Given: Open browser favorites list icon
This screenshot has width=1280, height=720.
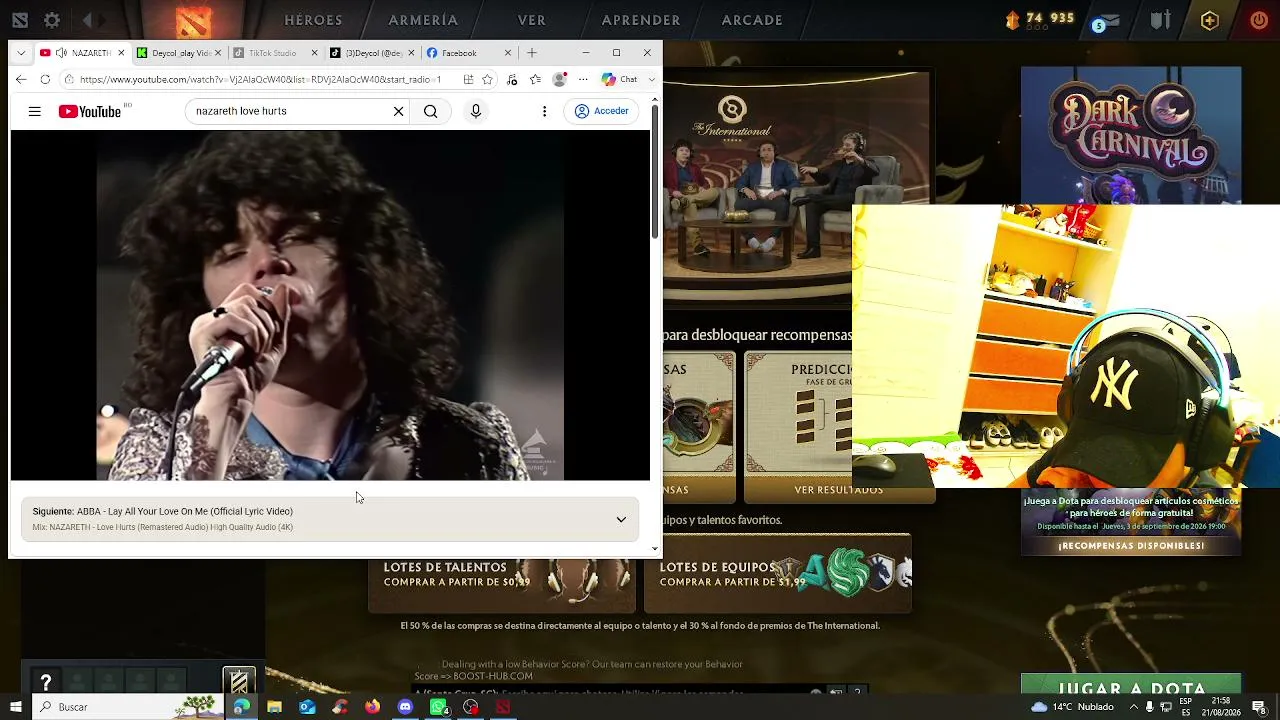Looking at the screenshot, I should click(536, 79).
